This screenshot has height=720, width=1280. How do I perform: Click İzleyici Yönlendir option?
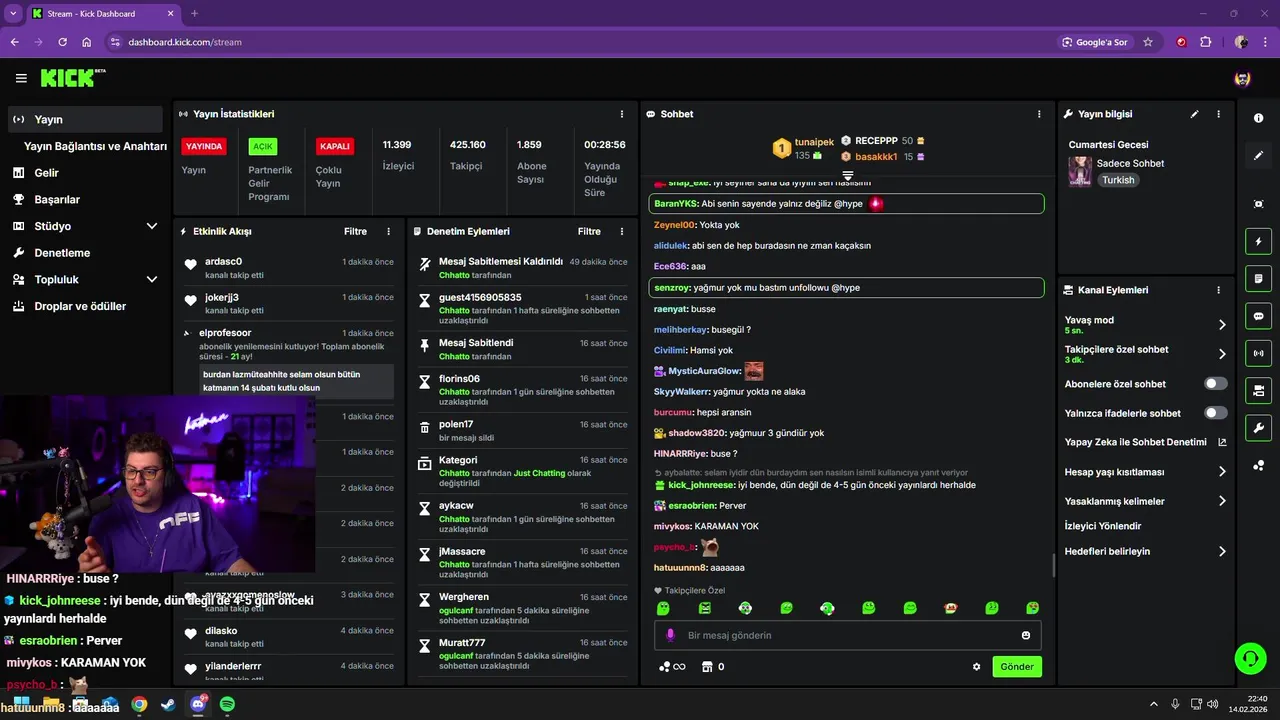click(x=1103, y=526)
